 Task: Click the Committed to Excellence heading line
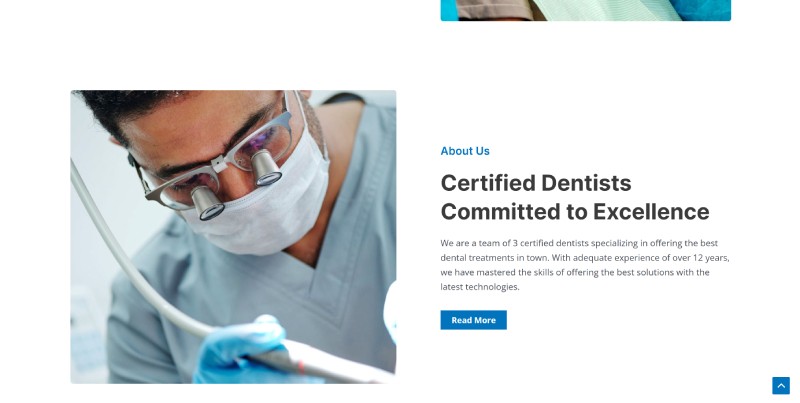(575, 212)
